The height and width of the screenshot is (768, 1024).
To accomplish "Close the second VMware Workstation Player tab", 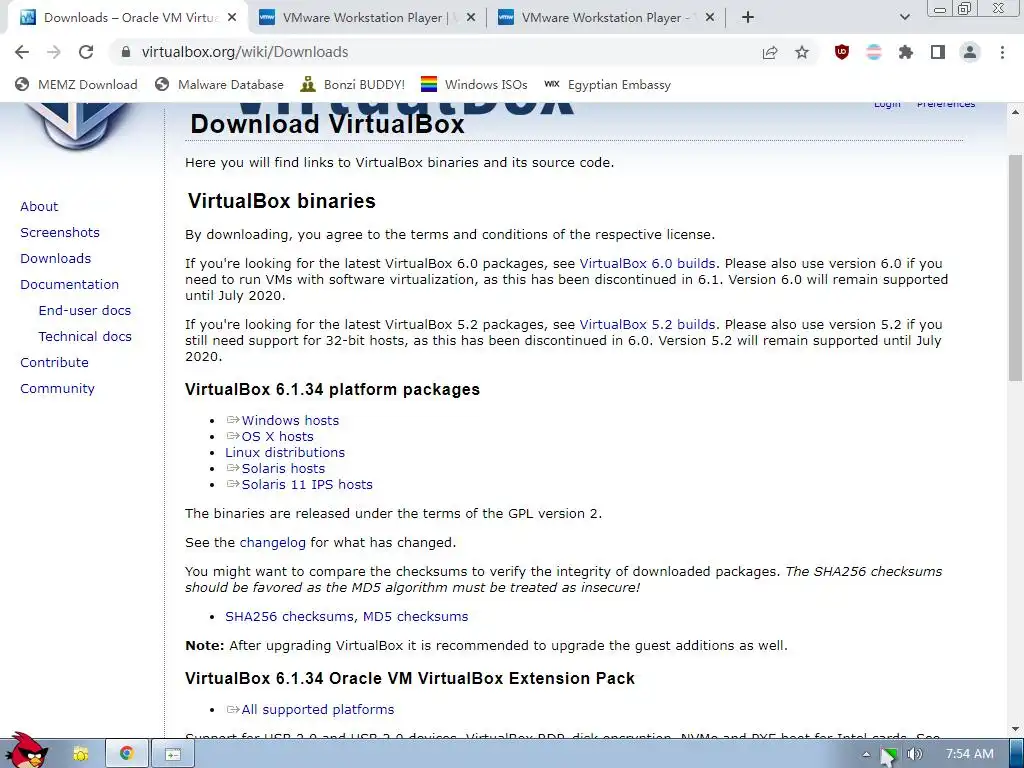I will pos(471,18).
